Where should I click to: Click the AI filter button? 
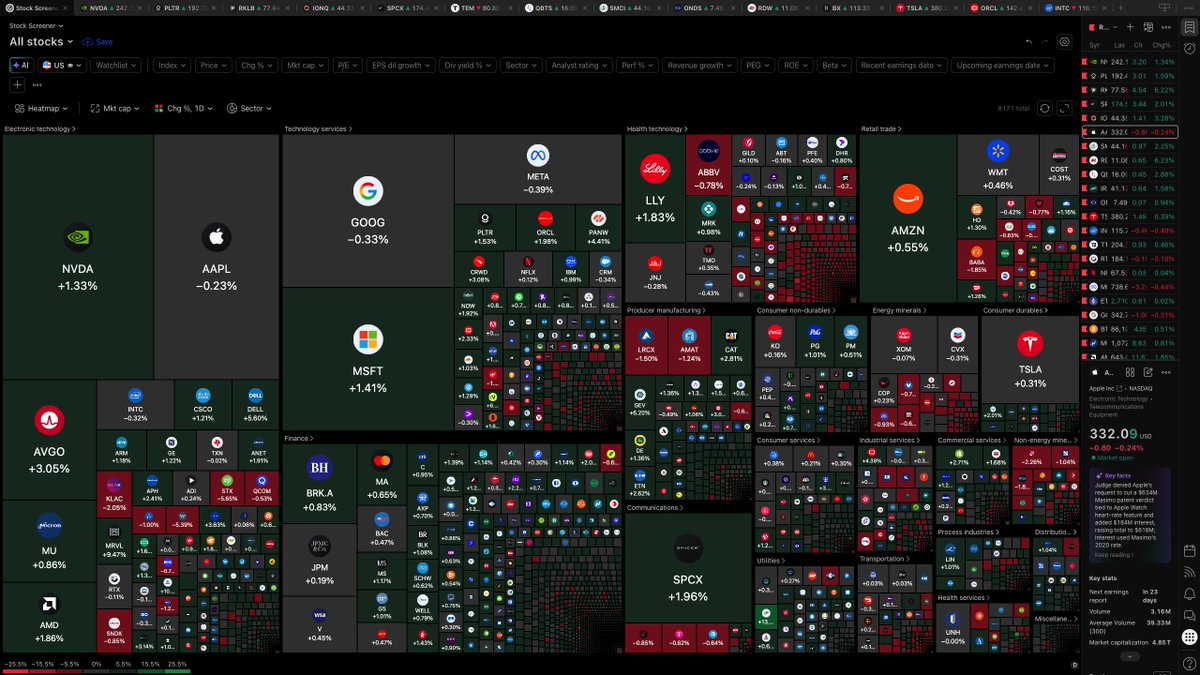coord(21,65)
